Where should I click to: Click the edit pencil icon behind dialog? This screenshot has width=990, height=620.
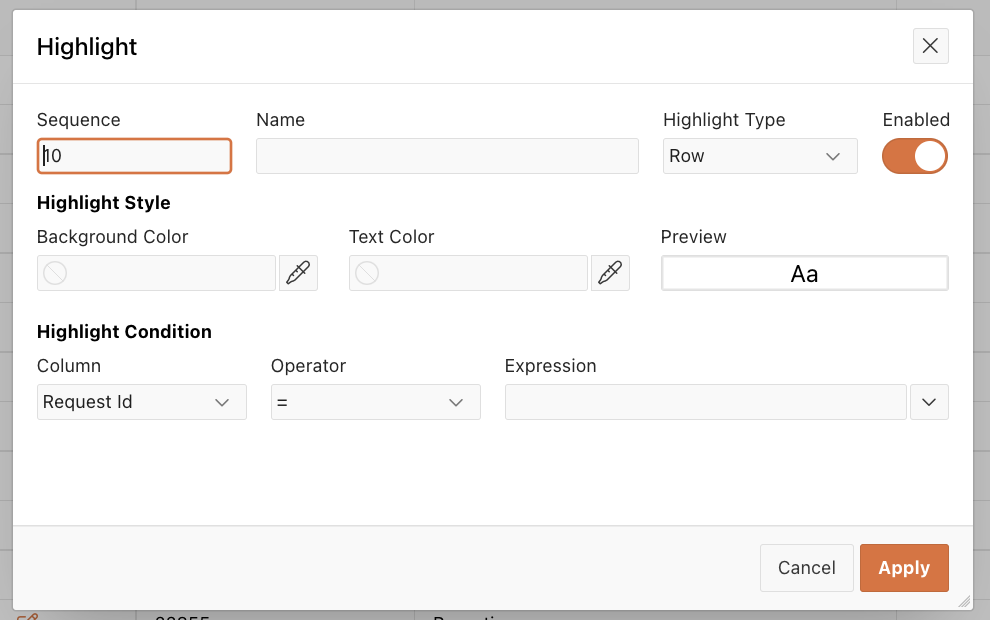(27, 616)
